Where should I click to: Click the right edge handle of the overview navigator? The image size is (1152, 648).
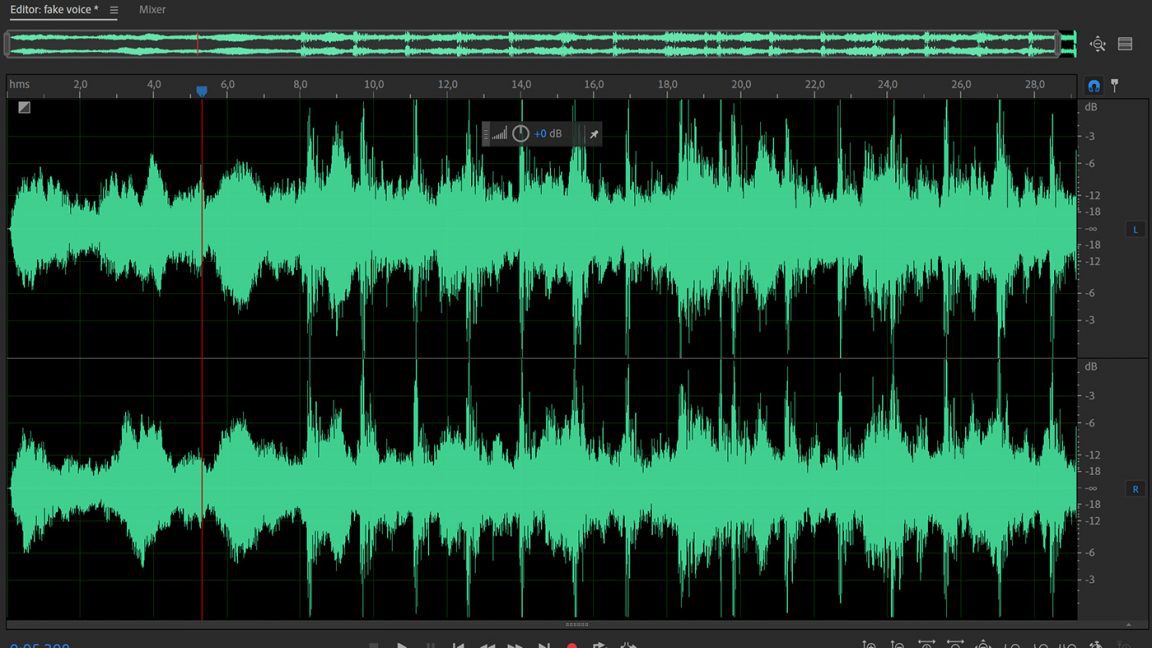1058,44
